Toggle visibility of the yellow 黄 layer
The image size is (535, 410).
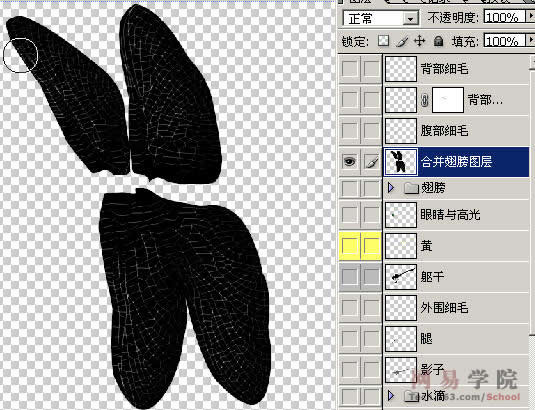tap(349, 246)
